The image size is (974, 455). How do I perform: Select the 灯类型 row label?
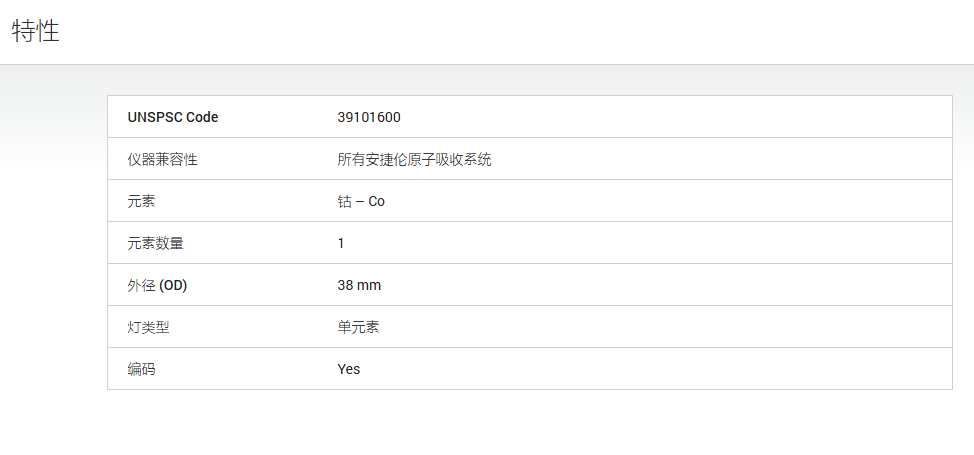click(148, 327)
